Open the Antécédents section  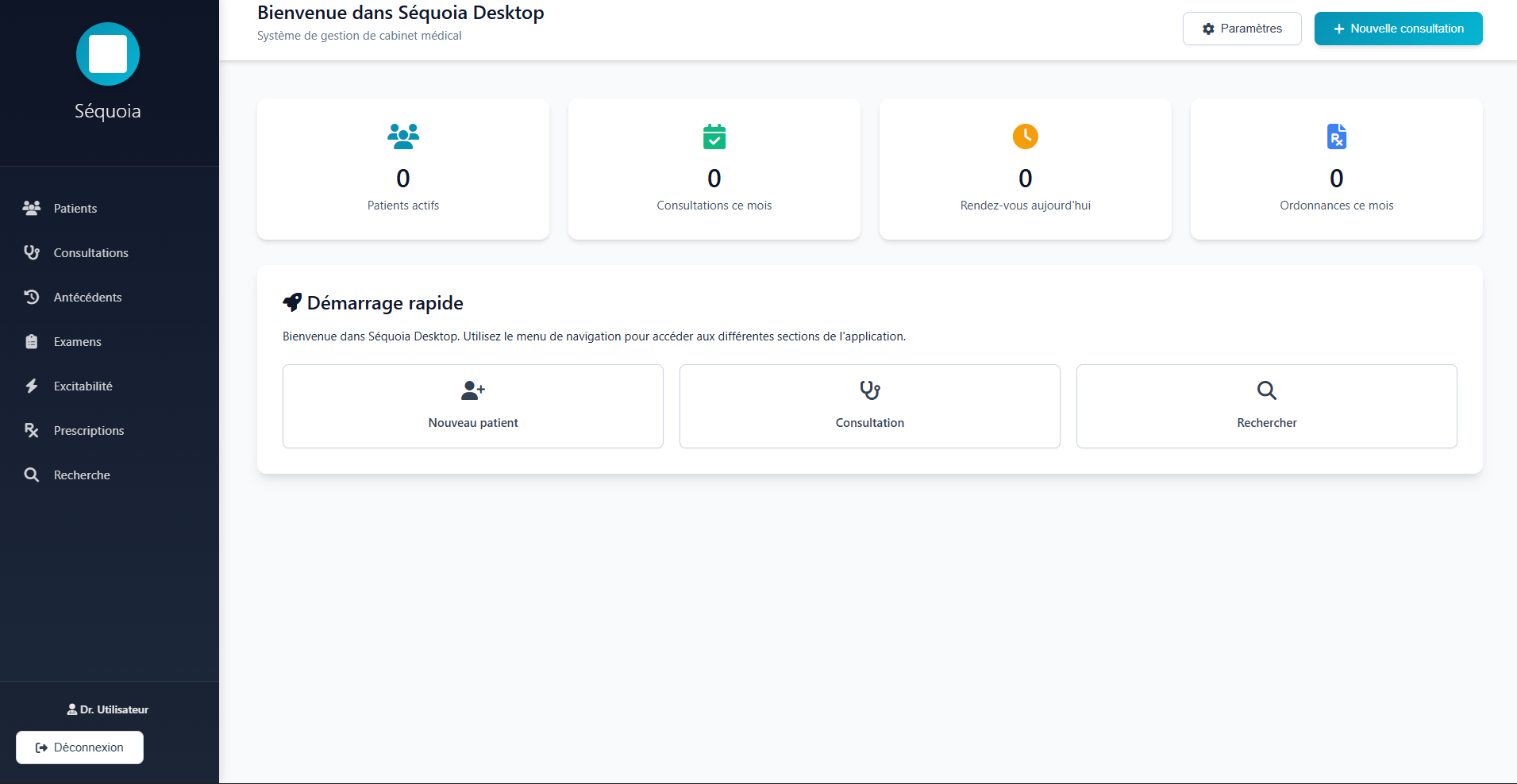[87, 297]
